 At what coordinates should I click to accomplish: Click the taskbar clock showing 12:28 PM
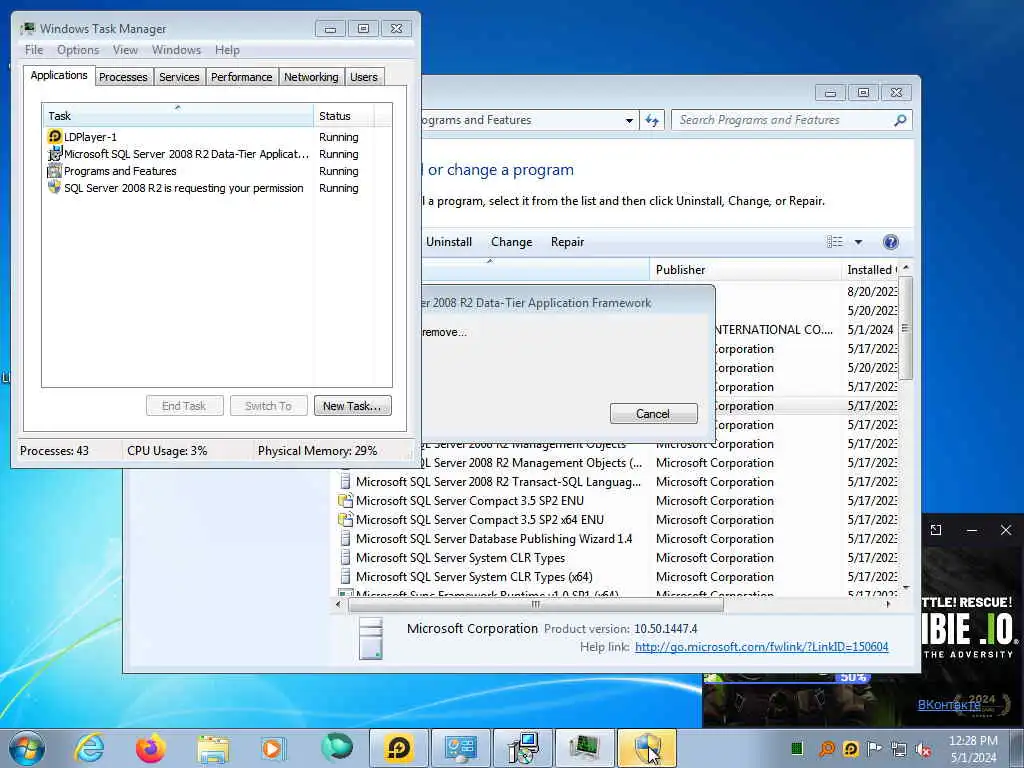973,749
